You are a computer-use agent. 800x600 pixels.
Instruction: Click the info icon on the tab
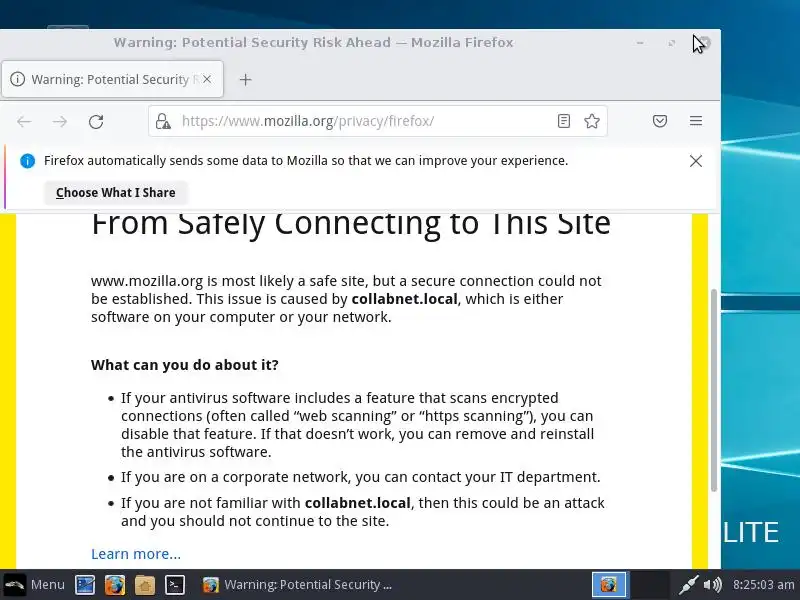coord(17,79)
